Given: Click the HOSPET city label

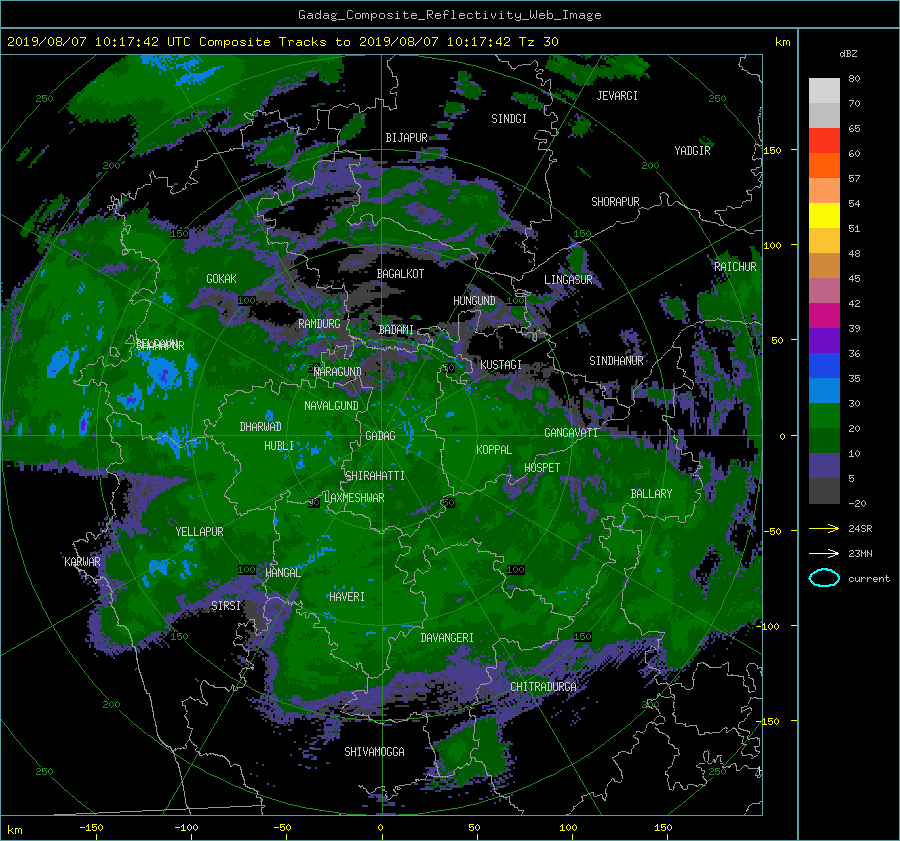Looking at the screenshot, I should coord(542,468).
